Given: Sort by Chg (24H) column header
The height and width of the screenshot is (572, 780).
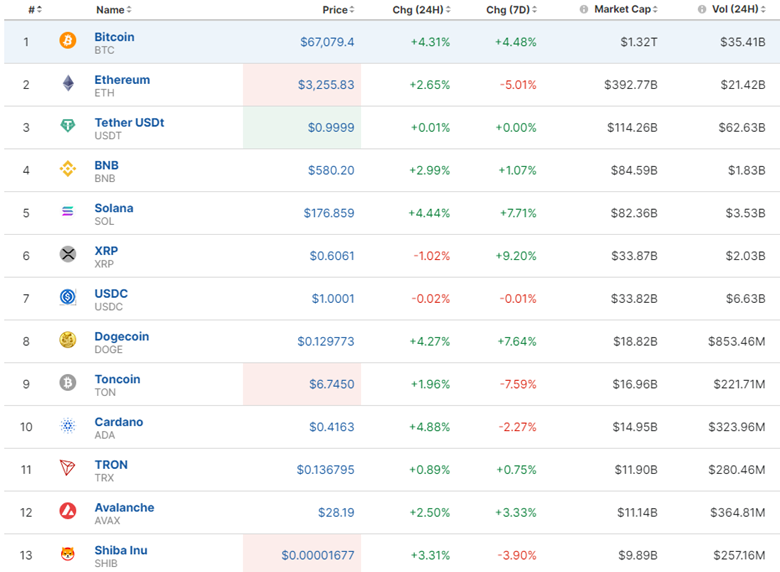Looking at the screenshot, I should 421,9.
